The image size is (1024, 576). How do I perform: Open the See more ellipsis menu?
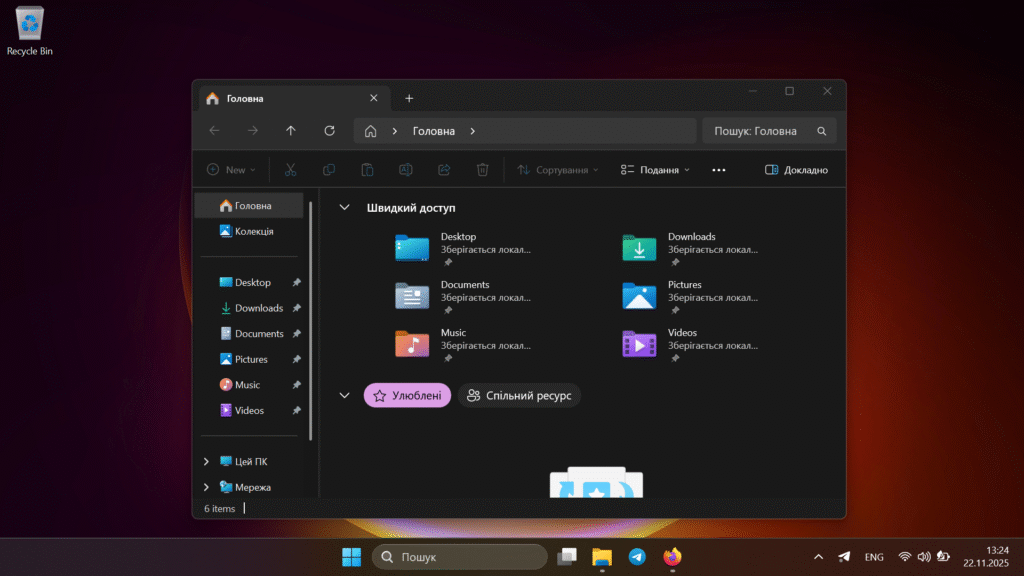pos(718,169)
